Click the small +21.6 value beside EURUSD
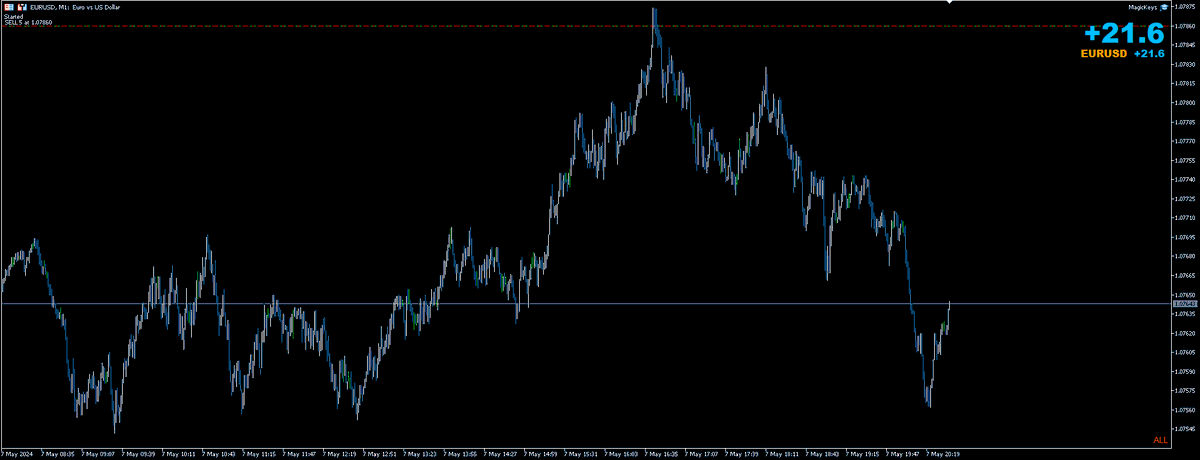1200x460 pixels. pos(1150,53)
